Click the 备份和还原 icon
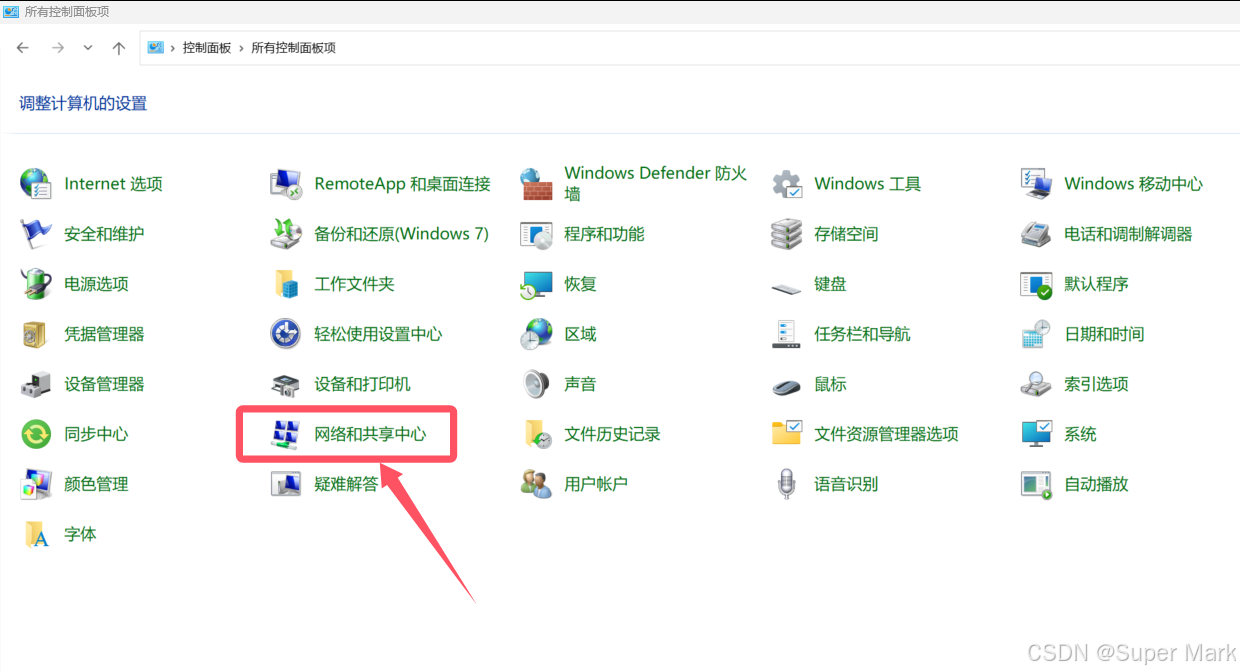 coord(286,234)
